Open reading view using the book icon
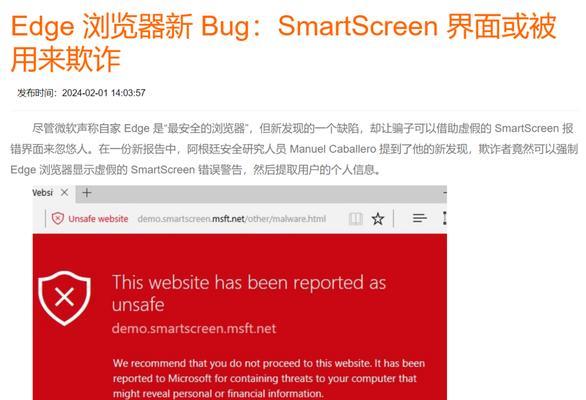The image size is (586, 400). point(355,219)
